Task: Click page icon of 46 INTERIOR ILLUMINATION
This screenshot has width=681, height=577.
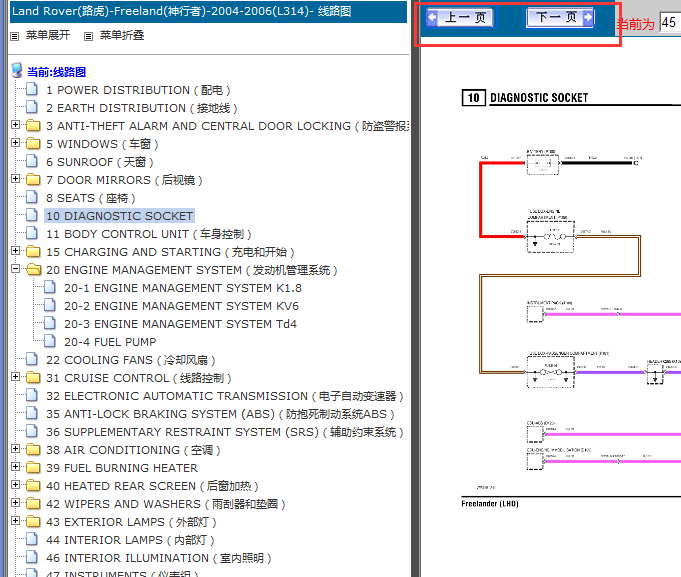Action: (x=32, y=557)
